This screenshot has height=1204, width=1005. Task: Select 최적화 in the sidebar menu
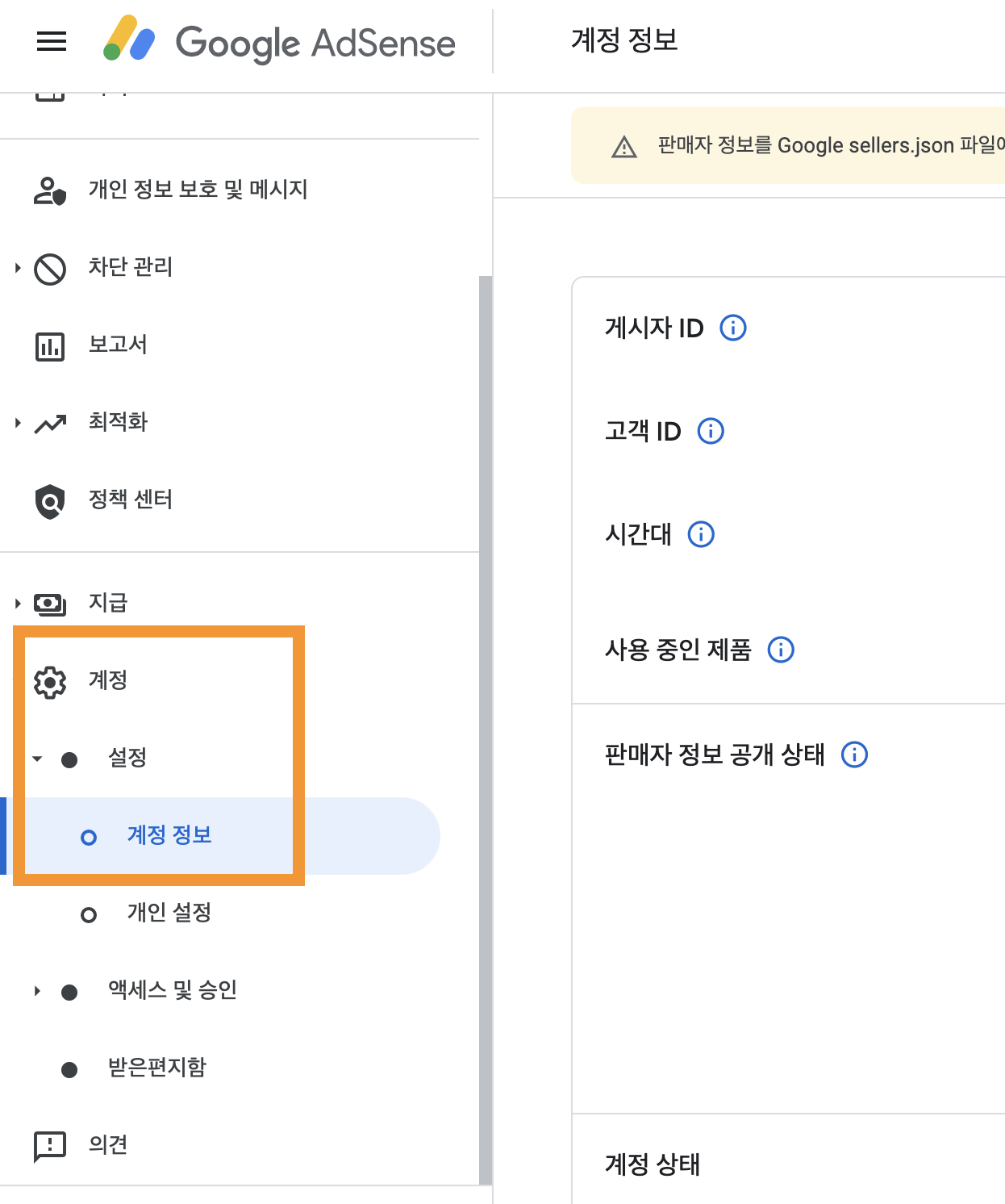click(x=117, y=422)
